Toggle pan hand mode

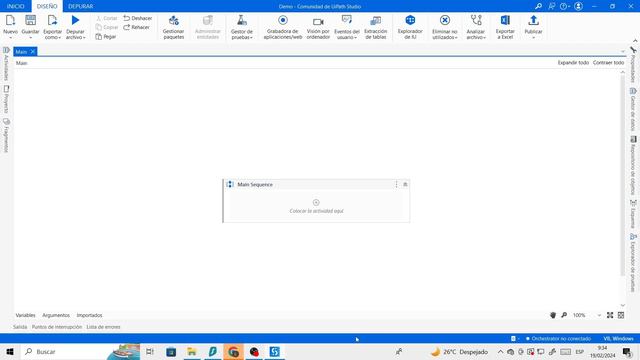coord(553,315)
